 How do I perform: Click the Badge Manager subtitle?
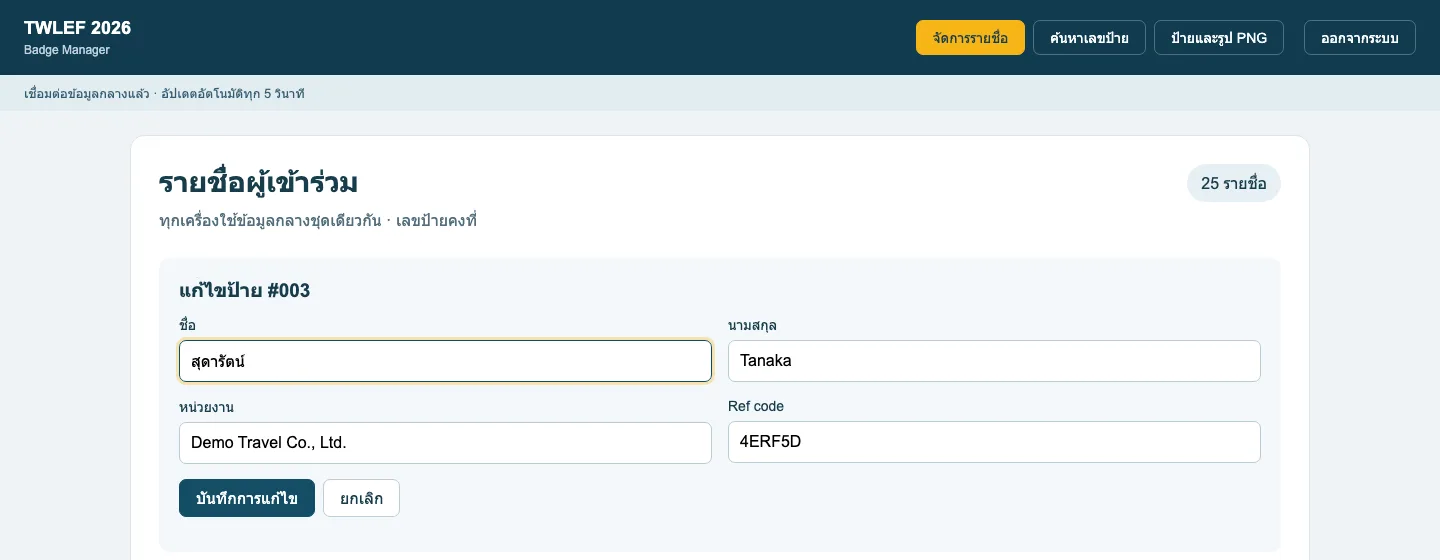click(67, 50)
